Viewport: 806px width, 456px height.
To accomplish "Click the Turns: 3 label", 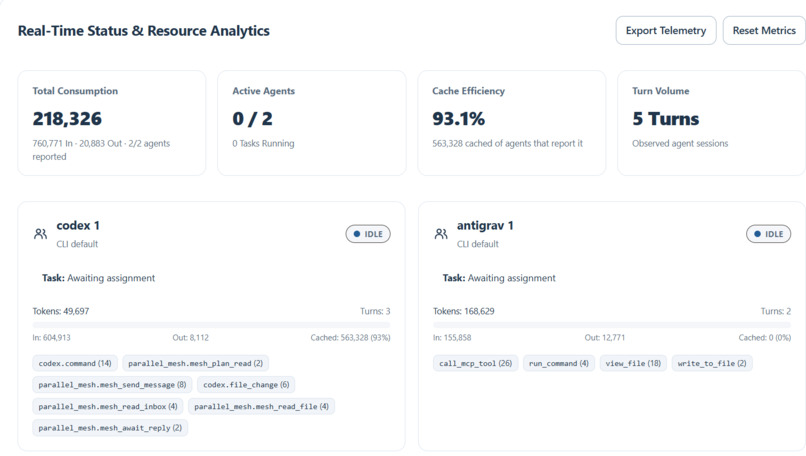I will [x=375, y=311].
